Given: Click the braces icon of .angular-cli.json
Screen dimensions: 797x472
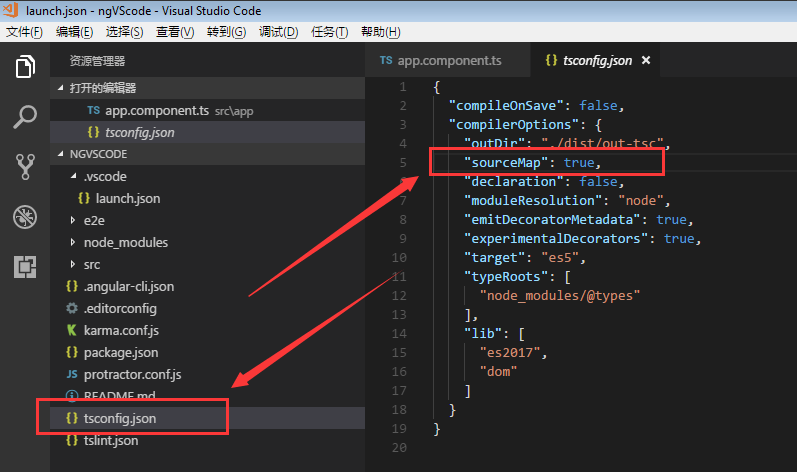Looking at the screenshot, I should 72,287.
